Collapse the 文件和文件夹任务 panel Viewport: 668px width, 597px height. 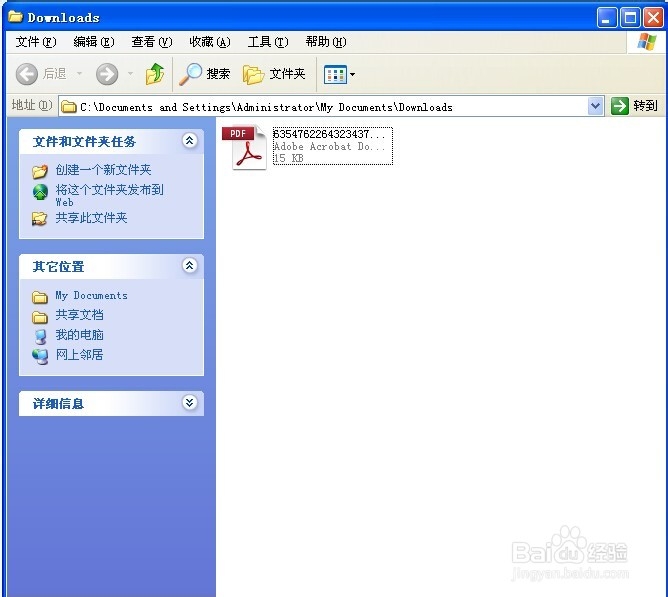click(190, 140)
